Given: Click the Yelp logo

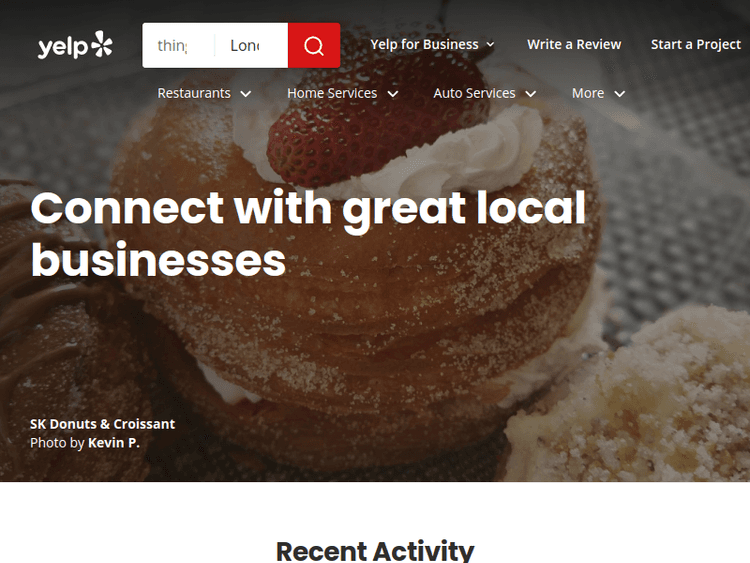Looking at the screenshot, I should click(75, 45).
